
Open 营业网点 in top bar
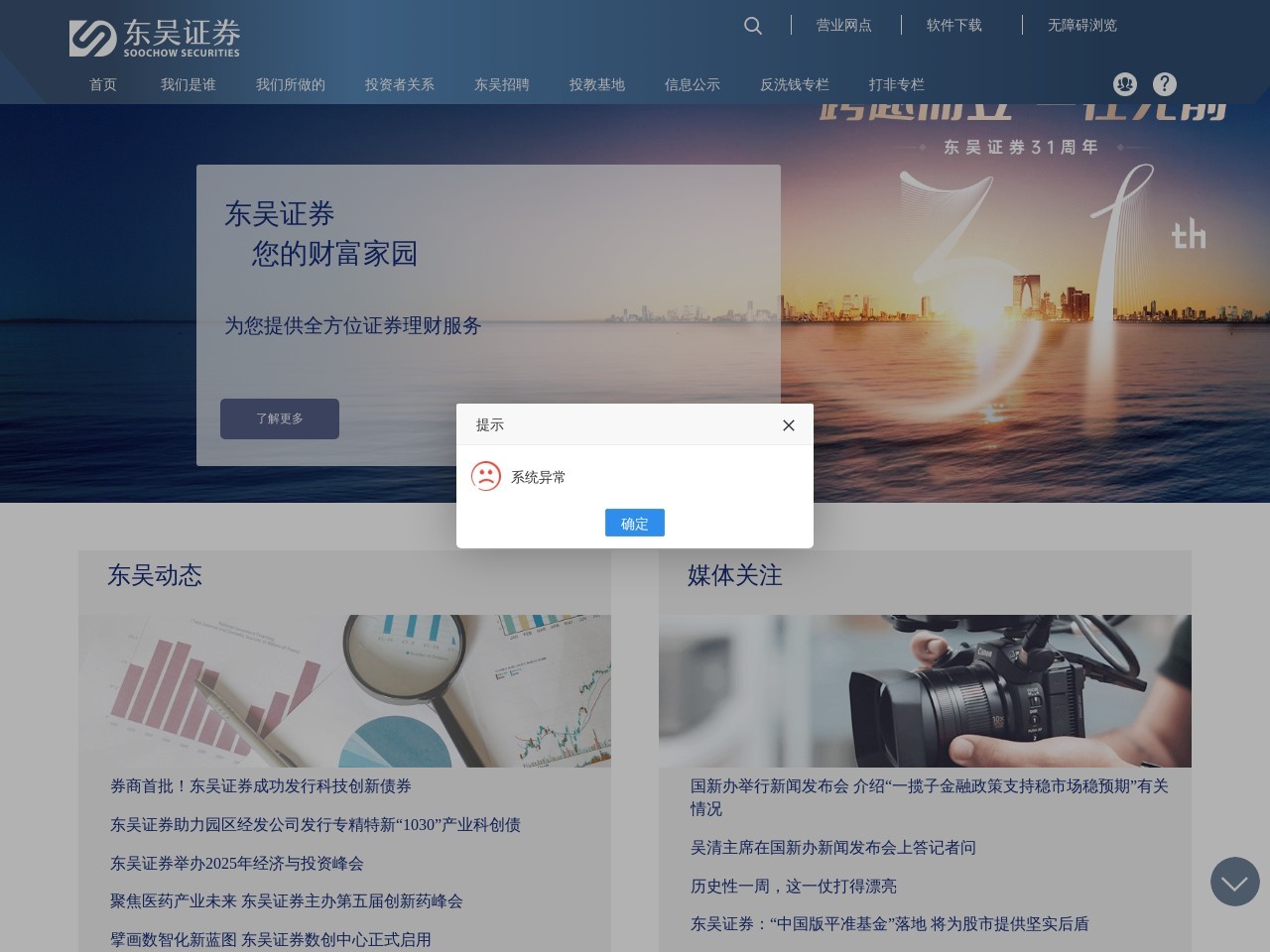(x=843, y=25)
